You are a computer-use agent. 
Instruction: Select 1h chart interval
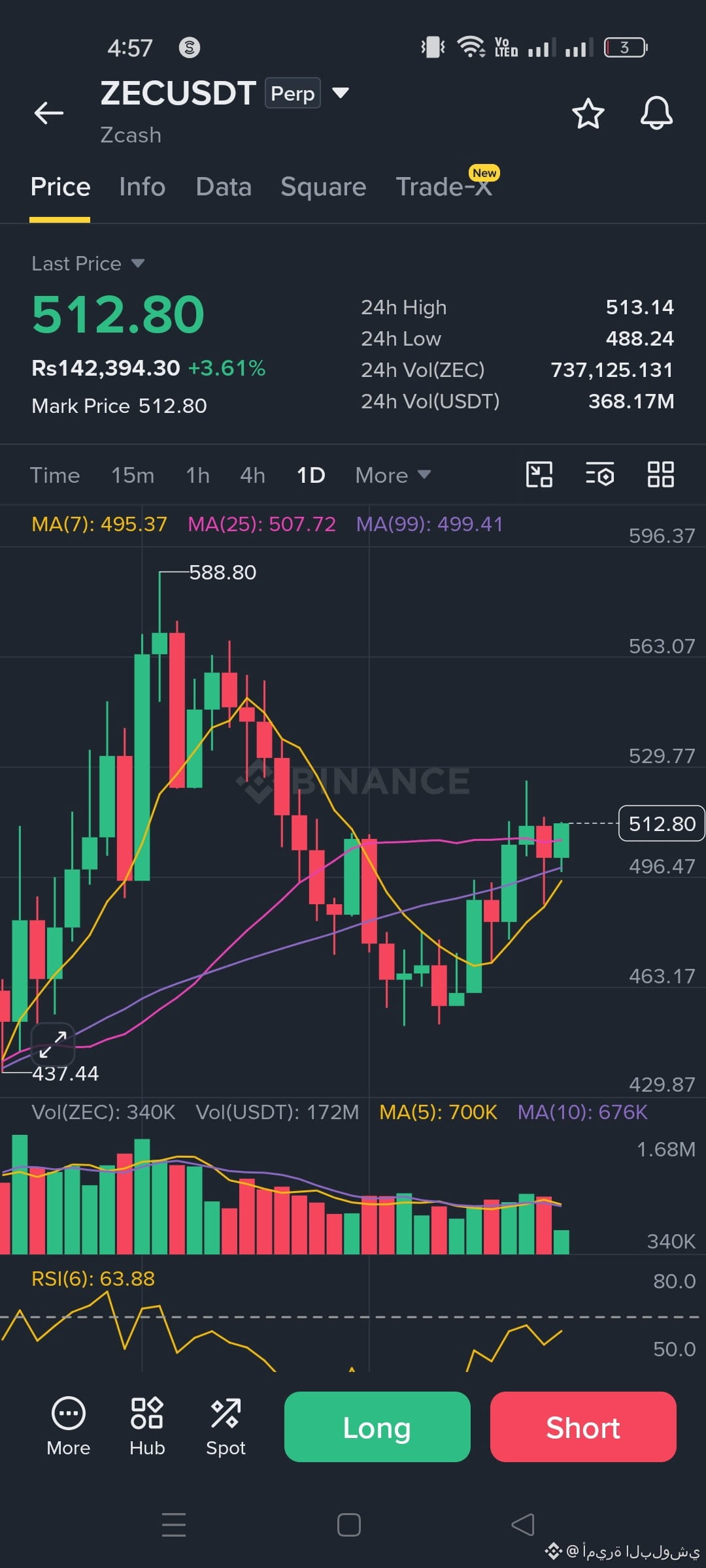click(197, 475)
